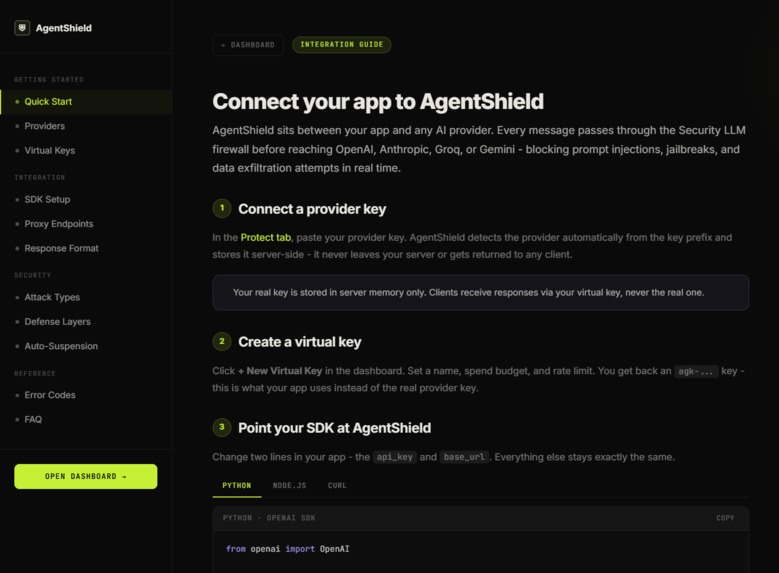
Task: Open Virtual Keys sidebar page
Action: tap(86, 151)
